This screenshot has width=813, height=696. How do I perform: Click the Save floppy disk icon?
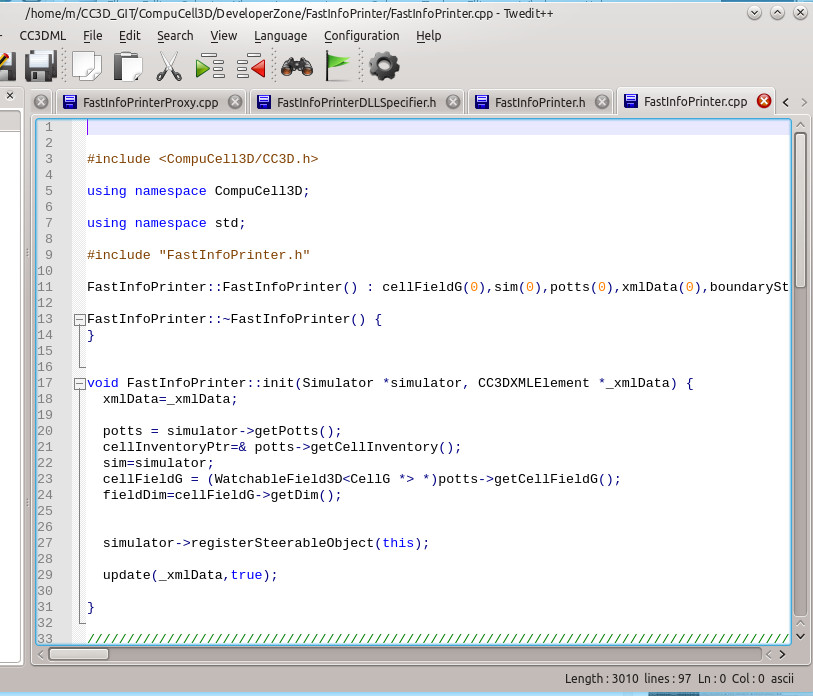coord(41,67)
